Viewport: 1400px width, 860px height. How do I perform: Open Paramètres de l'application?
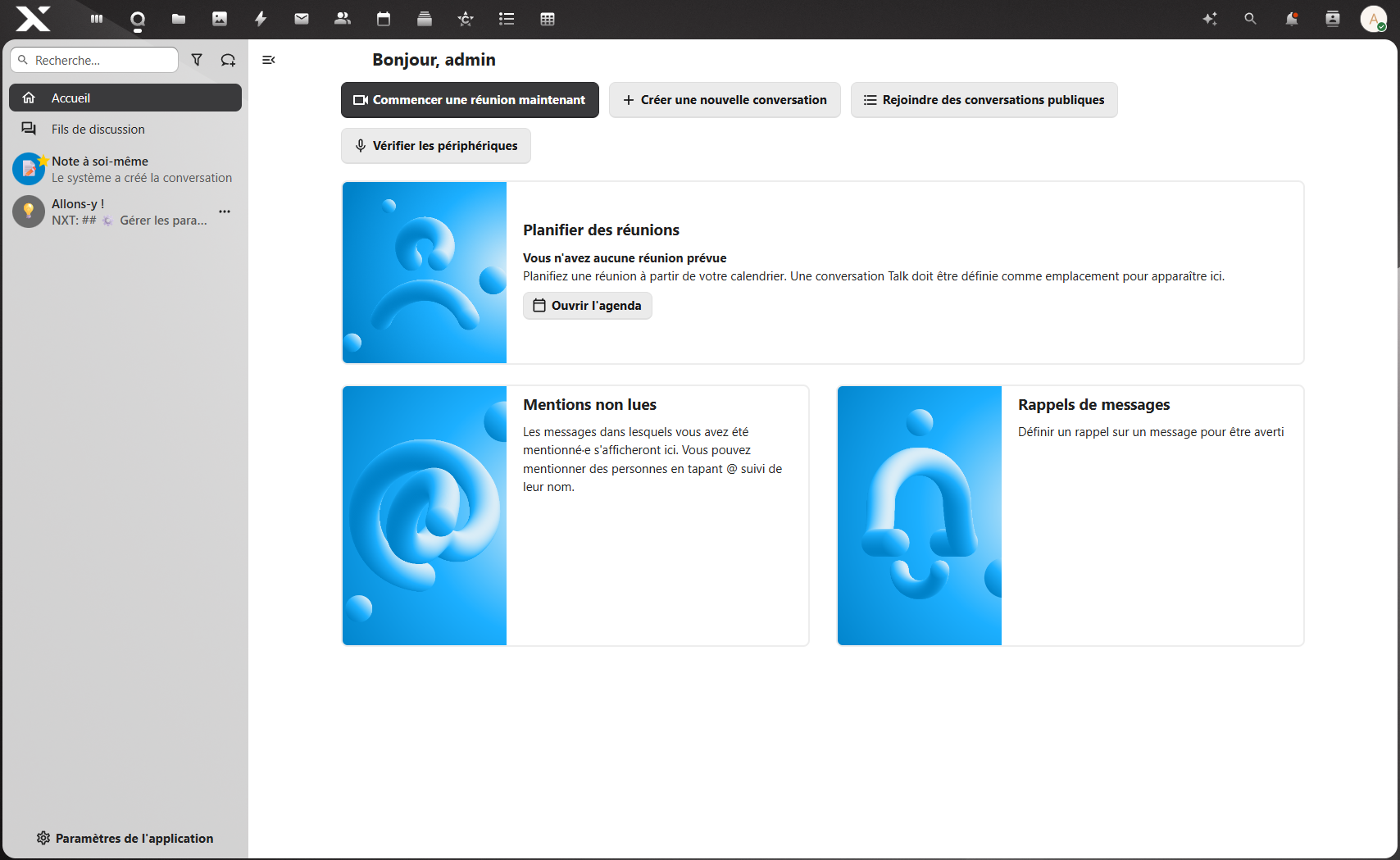click(x=125, y=838)
